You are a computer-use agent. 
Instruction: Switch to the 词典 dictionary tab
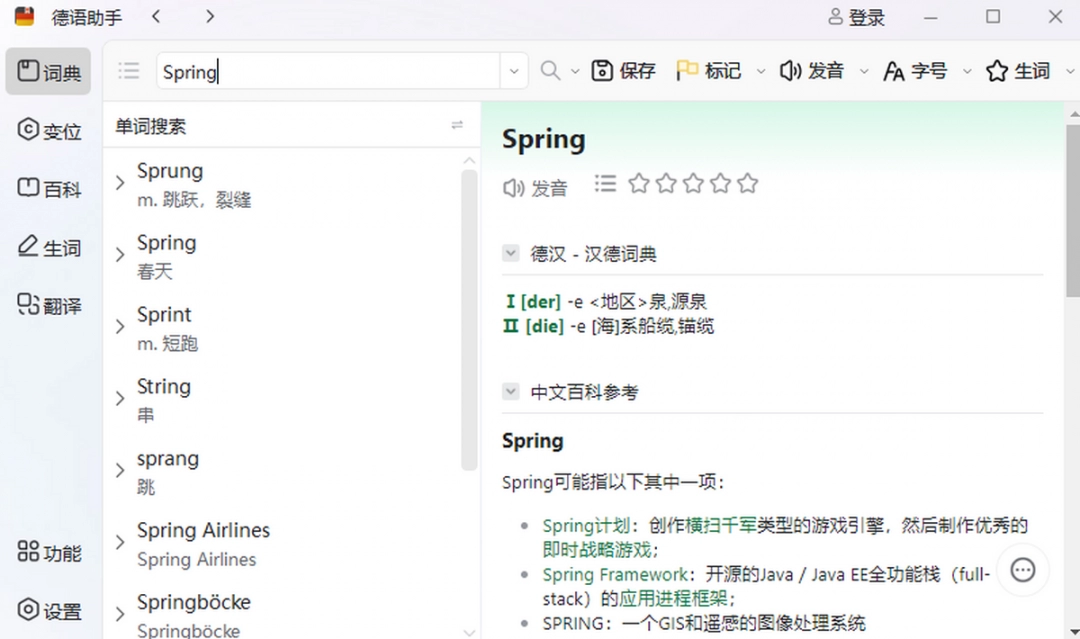[x=48, y=70]
